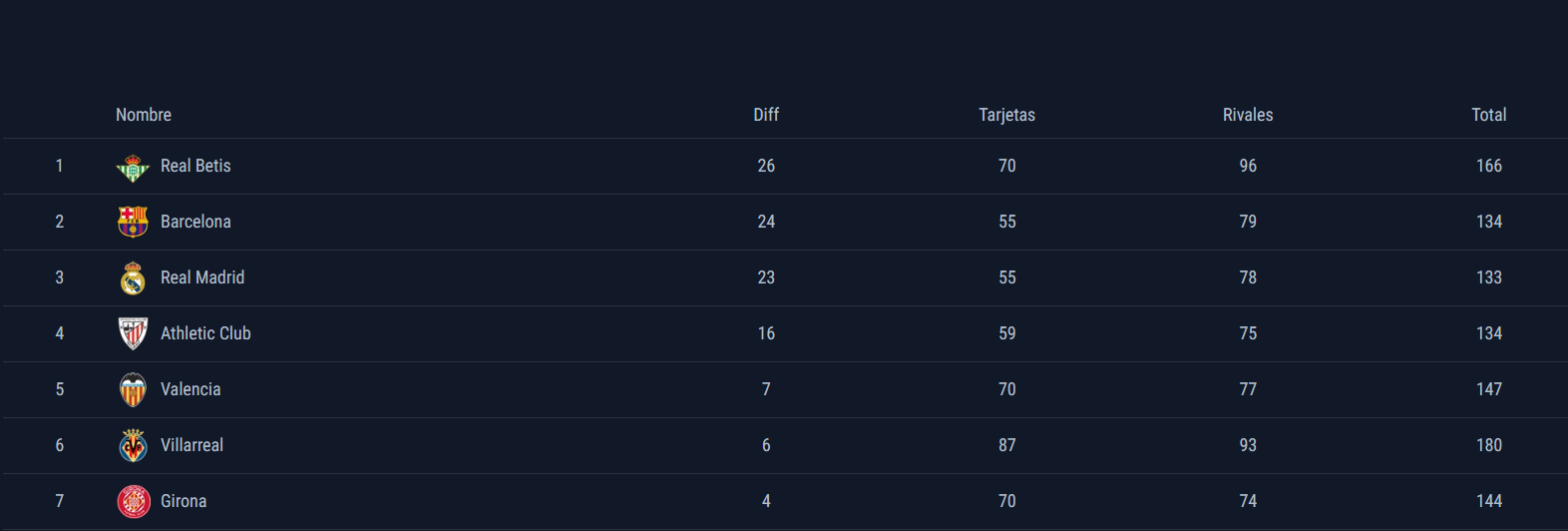Click the Valencia club crest

click(x=133, y=389)
